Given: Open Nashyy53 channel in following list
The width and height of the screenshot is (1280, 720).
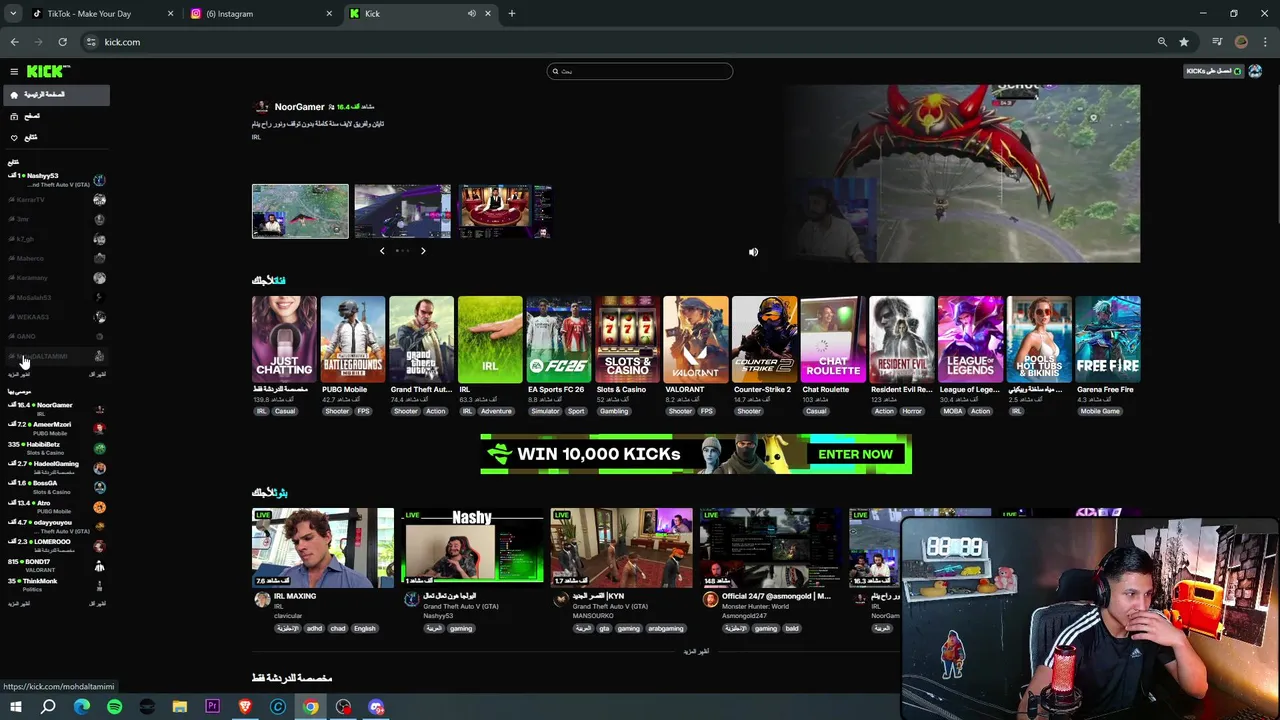Looking at the screenshot, I should coord(55,180).
